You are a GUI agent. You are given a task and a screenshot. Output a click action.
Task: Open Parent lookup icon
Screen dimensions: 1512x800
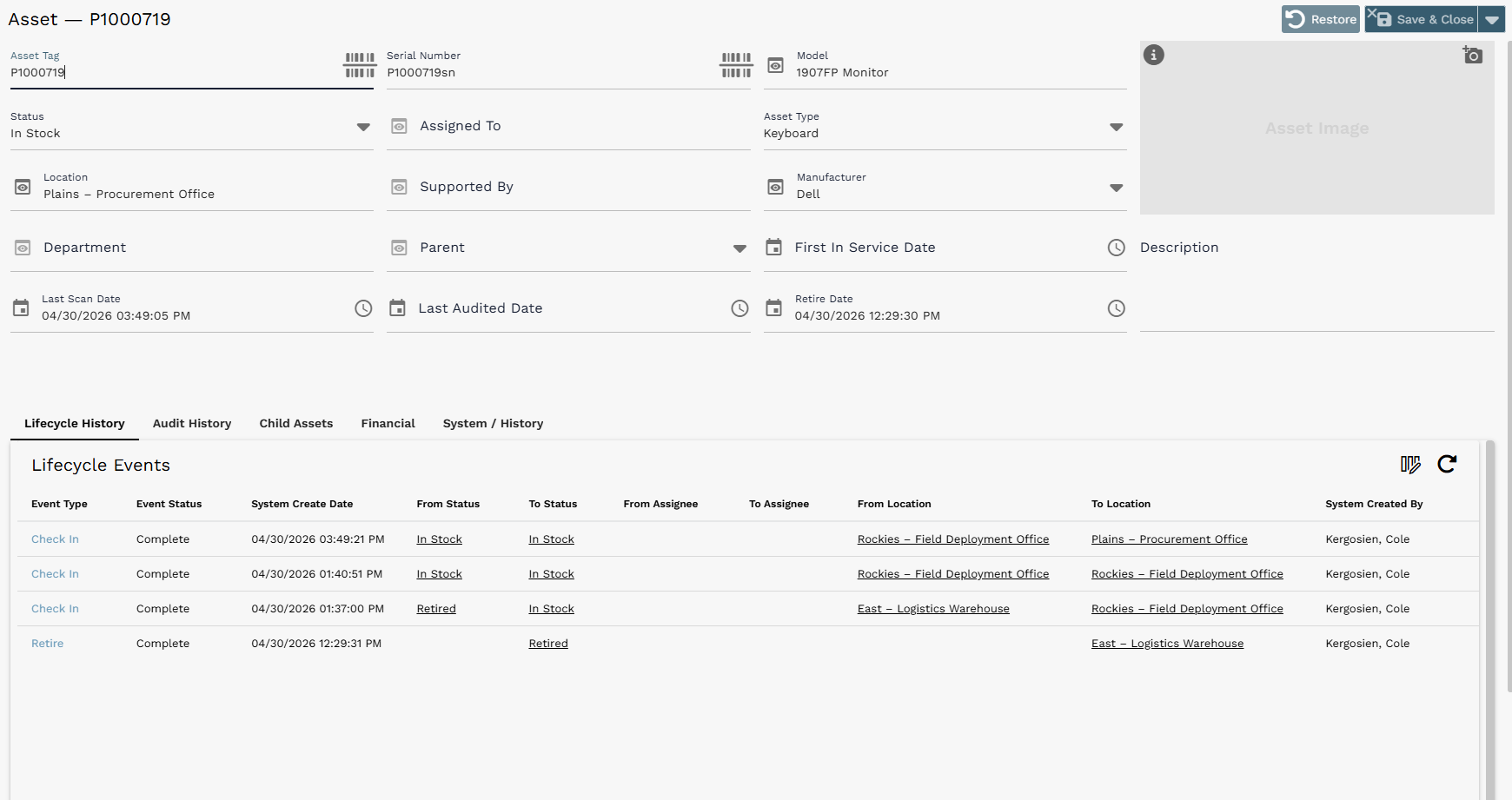click(399, 248)
